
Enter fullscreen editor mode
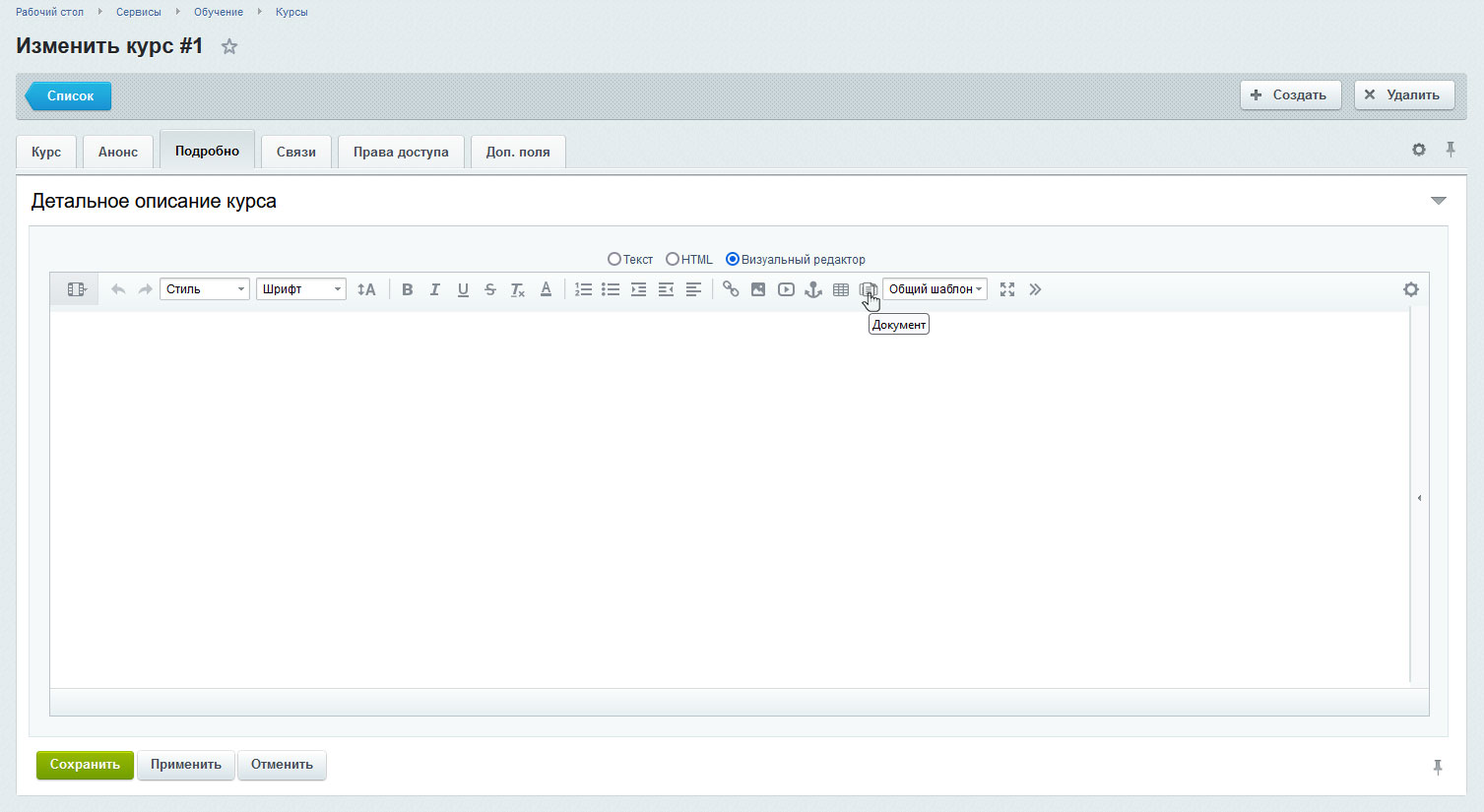(1007, 289)
